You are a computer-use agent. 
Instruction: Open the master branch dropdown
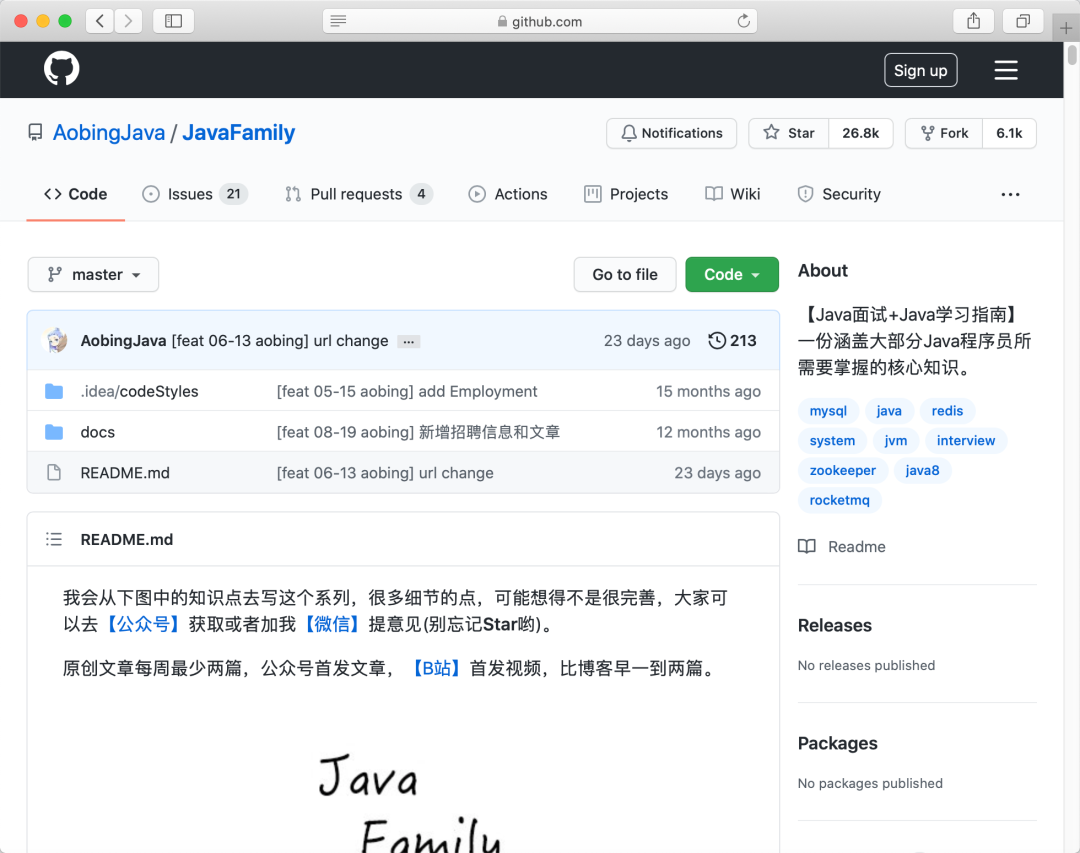click(93, 274)
